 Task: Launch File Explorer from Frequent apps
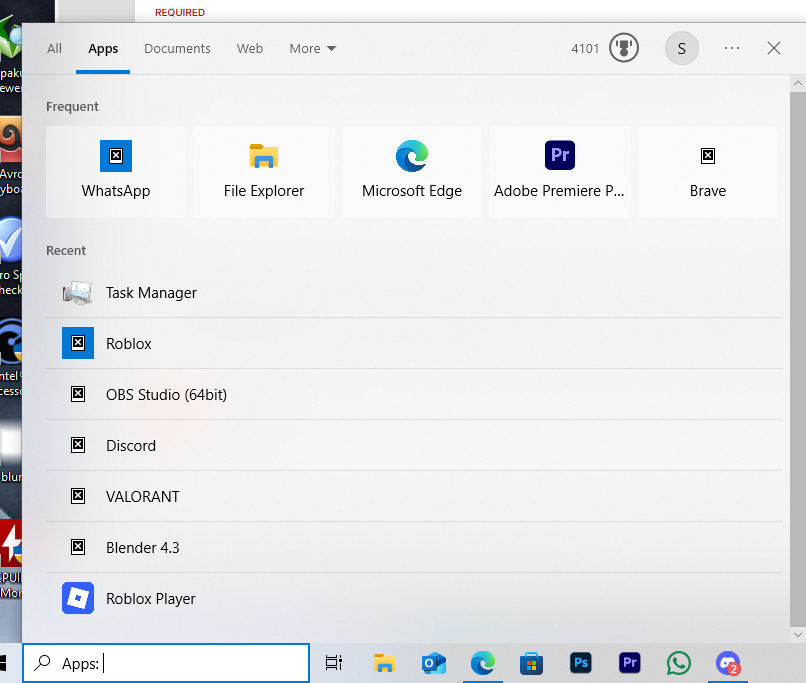click(x=264, y=172)
